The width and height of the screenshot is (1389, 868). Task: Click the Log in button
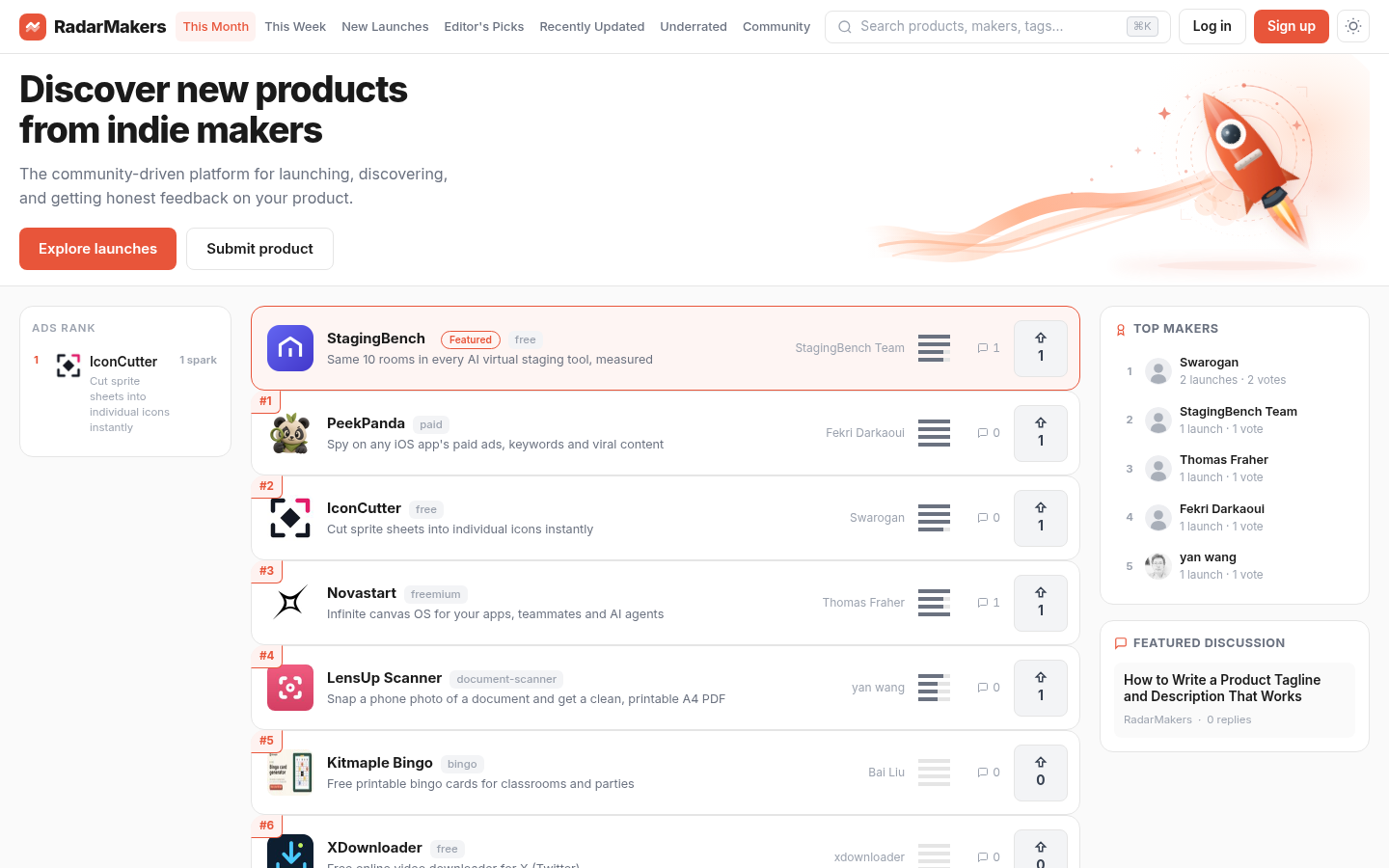(x=1212, y=27)
